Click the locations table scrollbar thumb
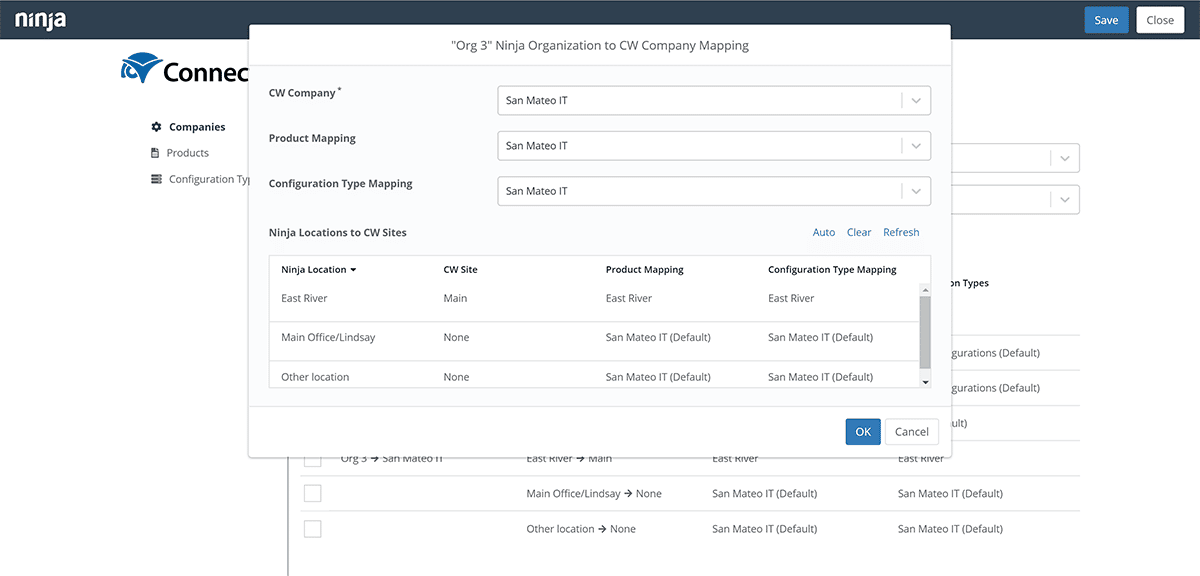 tap(925, 330)
